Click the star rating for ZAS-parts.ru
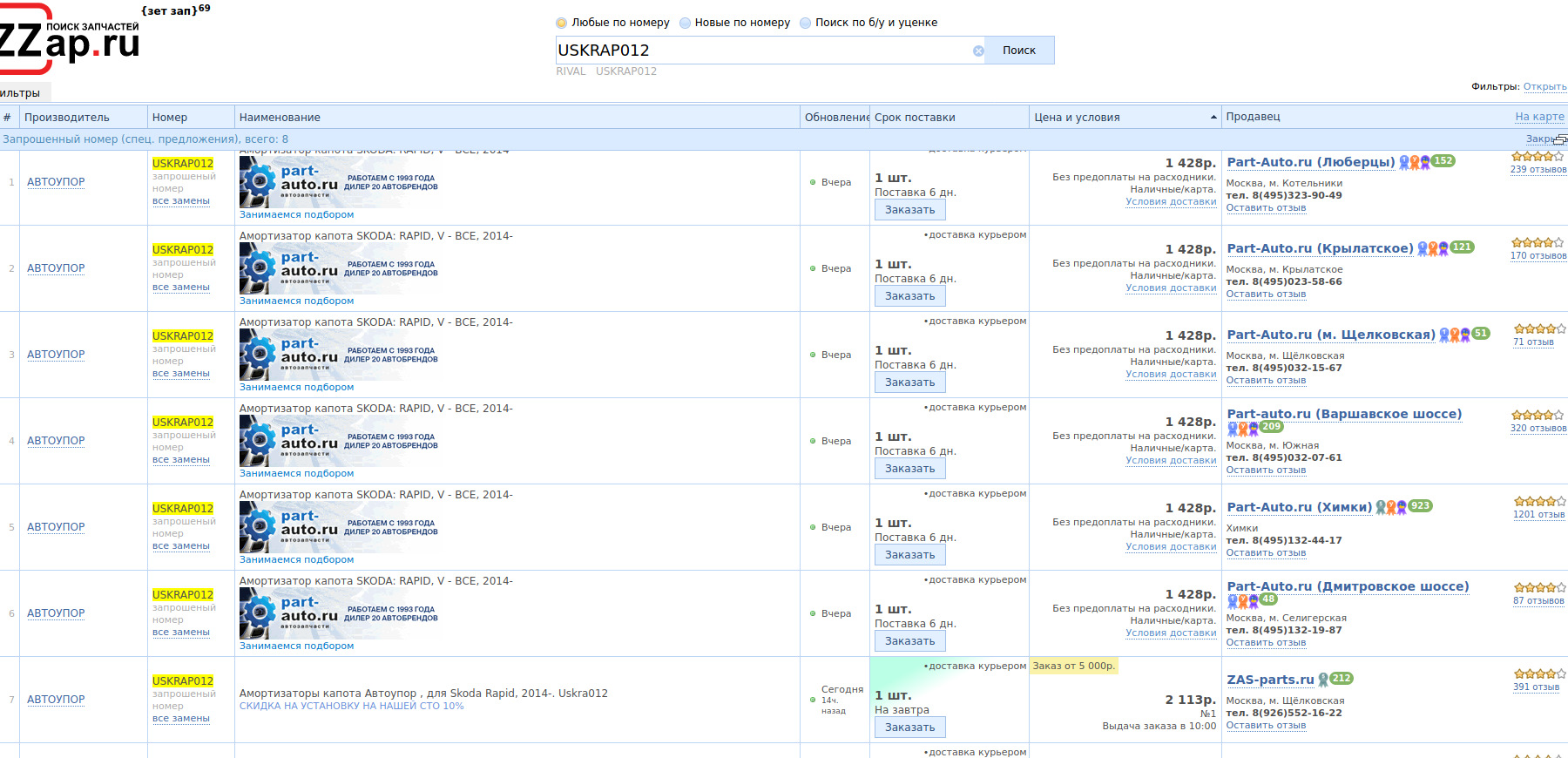The width and height of the screenshot is (1568, 758). click(1538, 673)
